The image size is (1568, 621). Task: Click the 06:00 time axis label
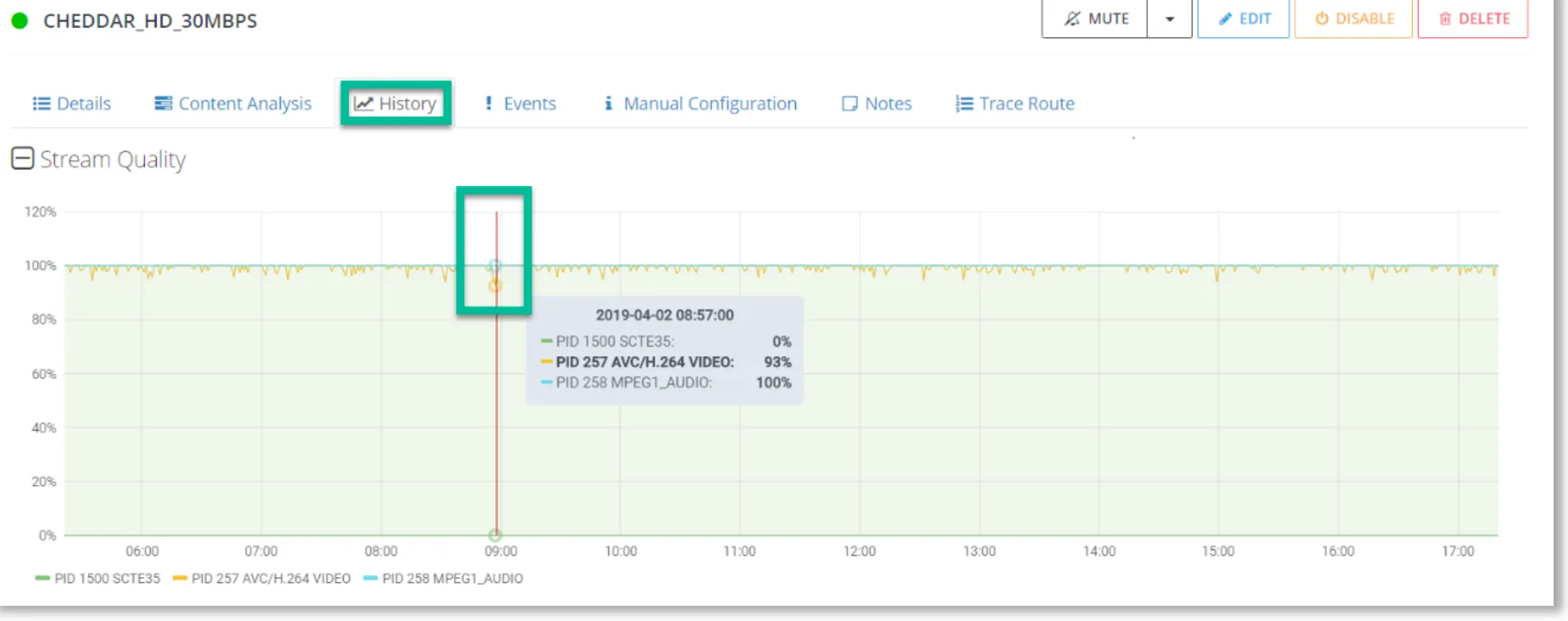coord(142,552)
